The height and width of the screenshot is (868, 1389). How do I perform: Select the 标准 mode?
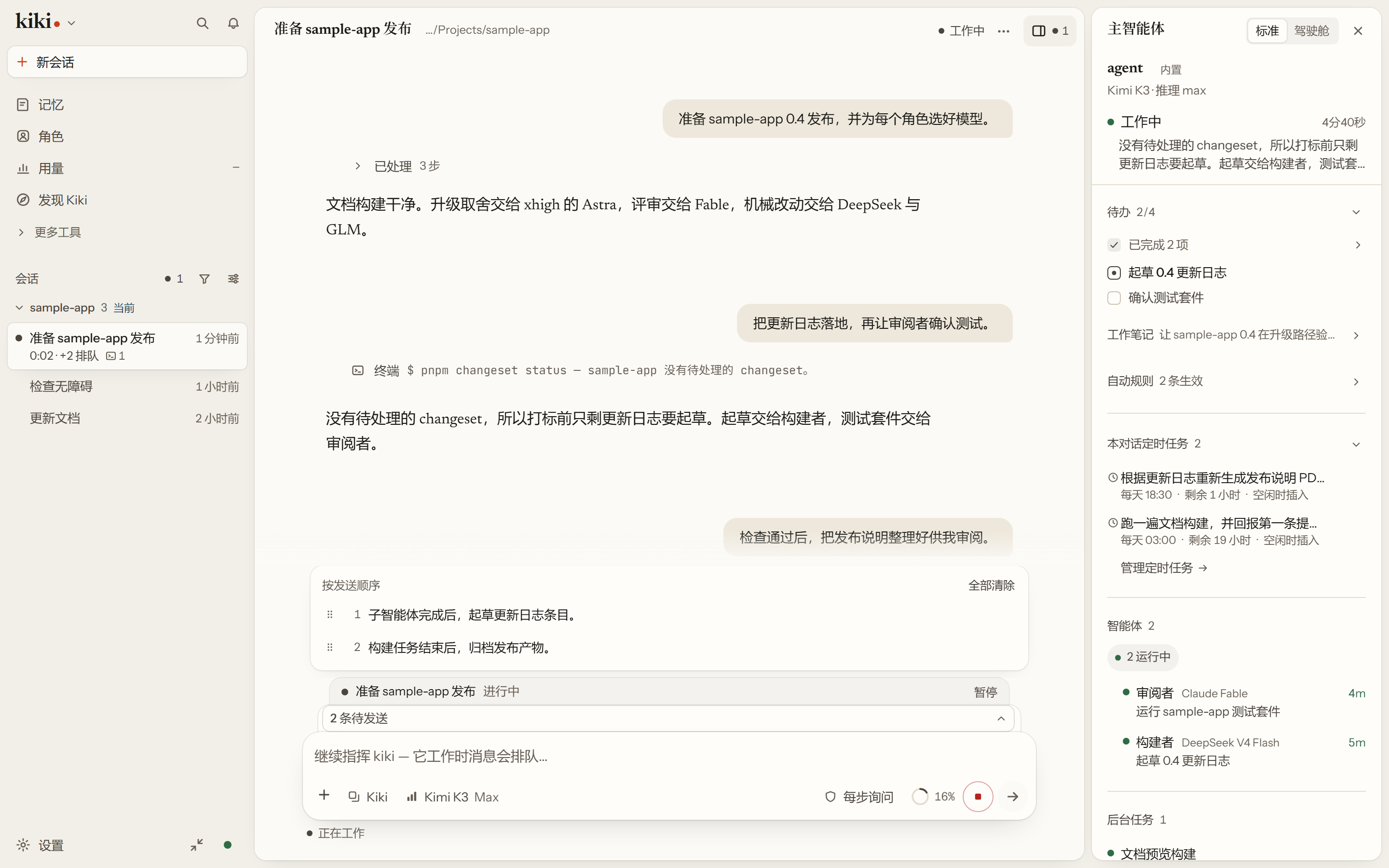tap(1267, 30)
